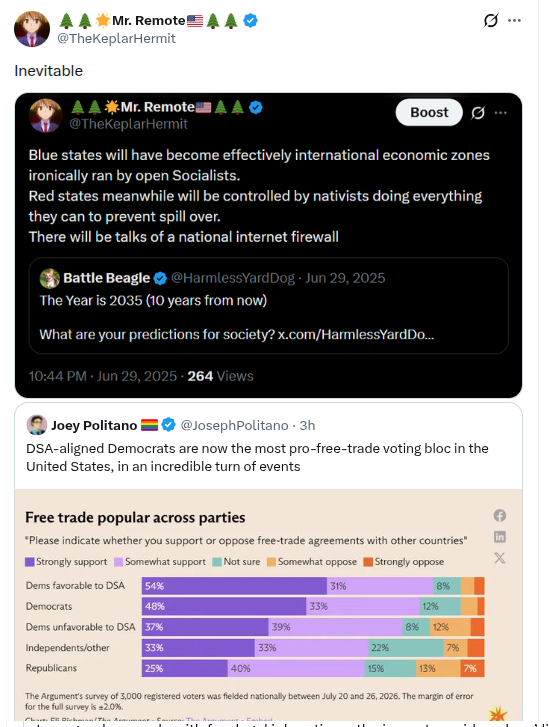Click verified badge beside top Mr. Remote name
Viewport: 549px width, 727px height.
pyautogui.click(x=250, y=20)
